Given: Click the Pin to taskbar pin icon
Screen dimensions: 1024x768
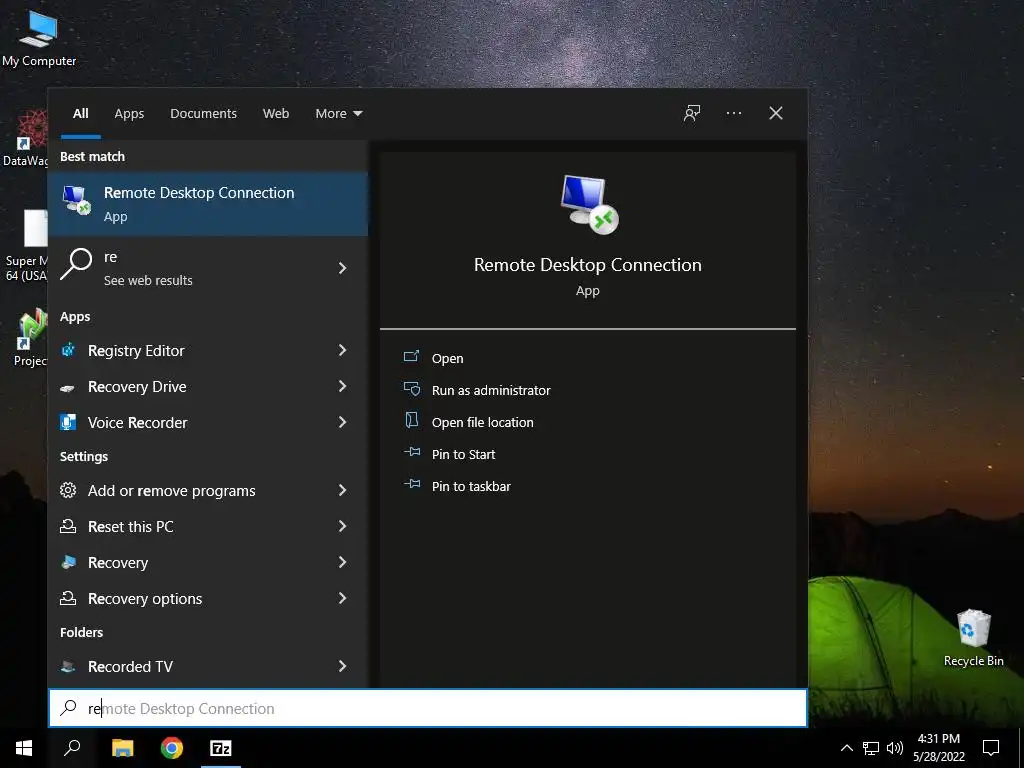Looking at the screenshot, I should pos(411,485).
